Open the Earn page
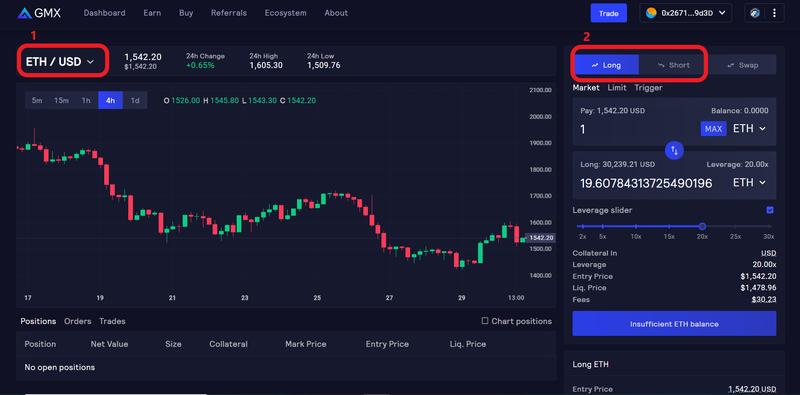Screen dimensions: 800x395 [152, 13]
